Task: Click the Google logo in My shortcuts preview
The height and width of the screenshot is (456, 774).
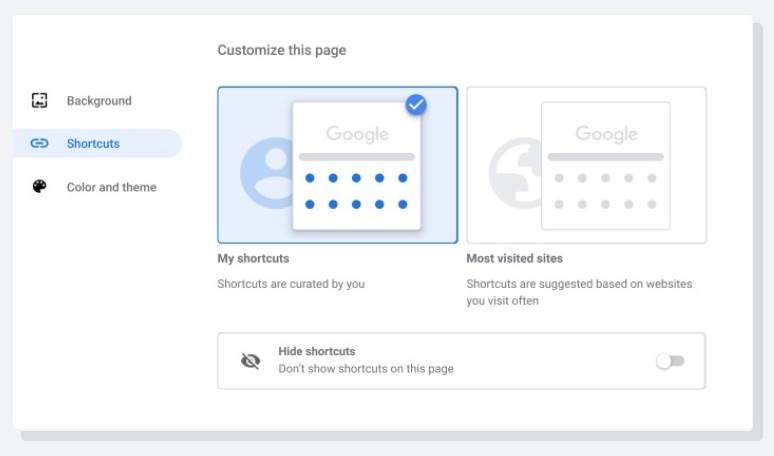Action: point(356,134)
